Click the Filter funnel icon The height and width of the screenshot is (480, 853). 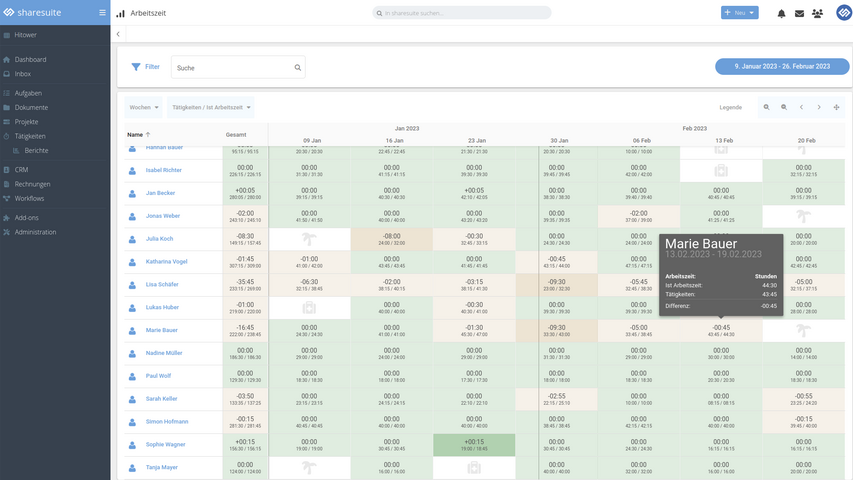coord(136,67)
